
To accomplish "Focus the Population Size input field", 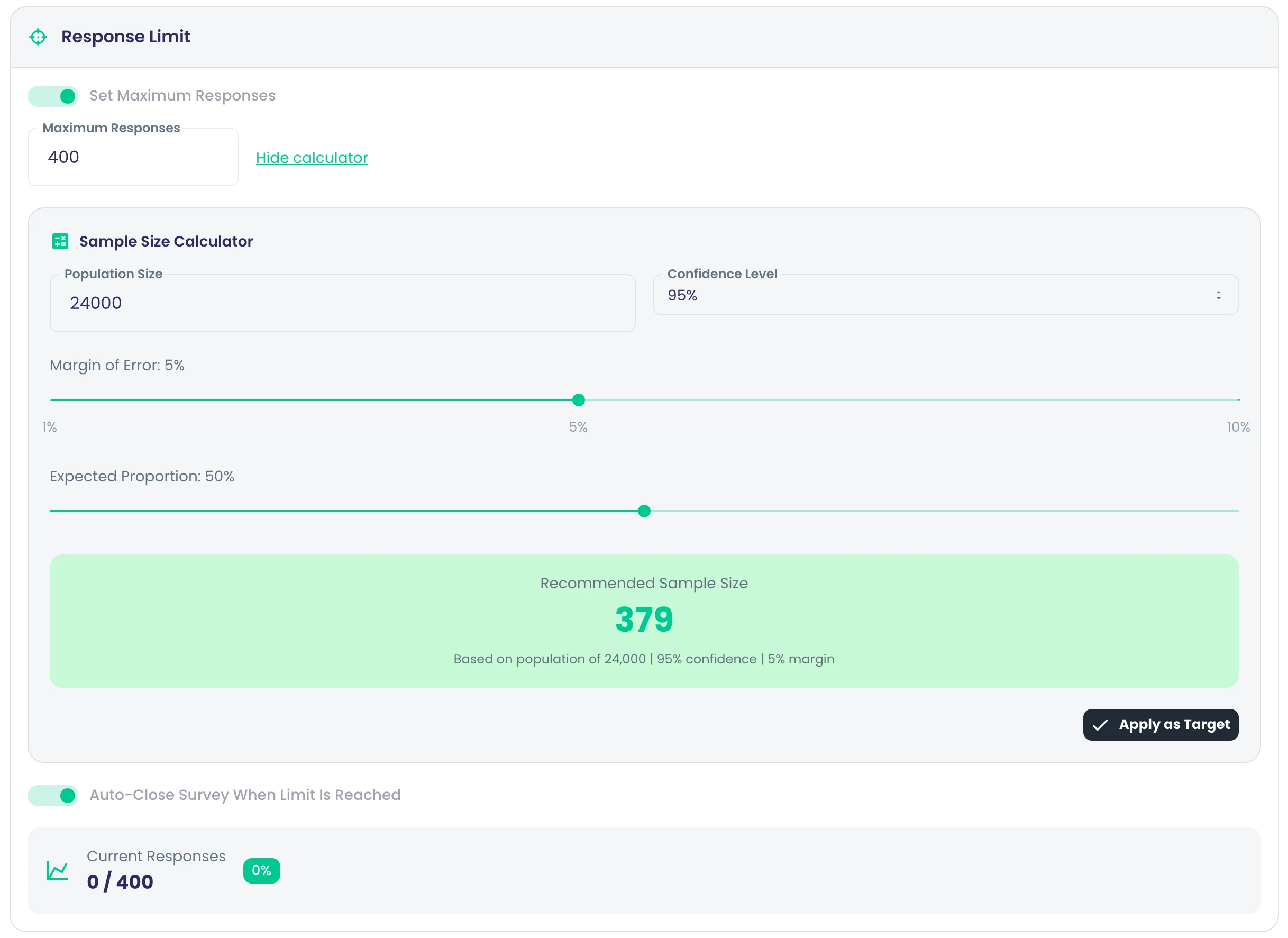I will pos(342,303).
